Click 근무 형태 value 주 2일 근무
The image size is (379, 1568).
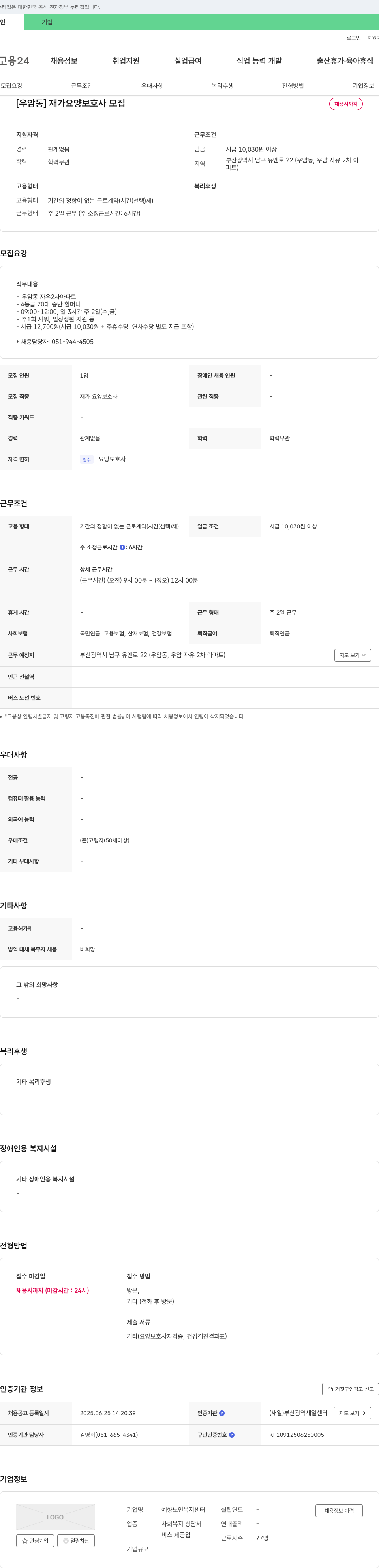tap(283, 612)
